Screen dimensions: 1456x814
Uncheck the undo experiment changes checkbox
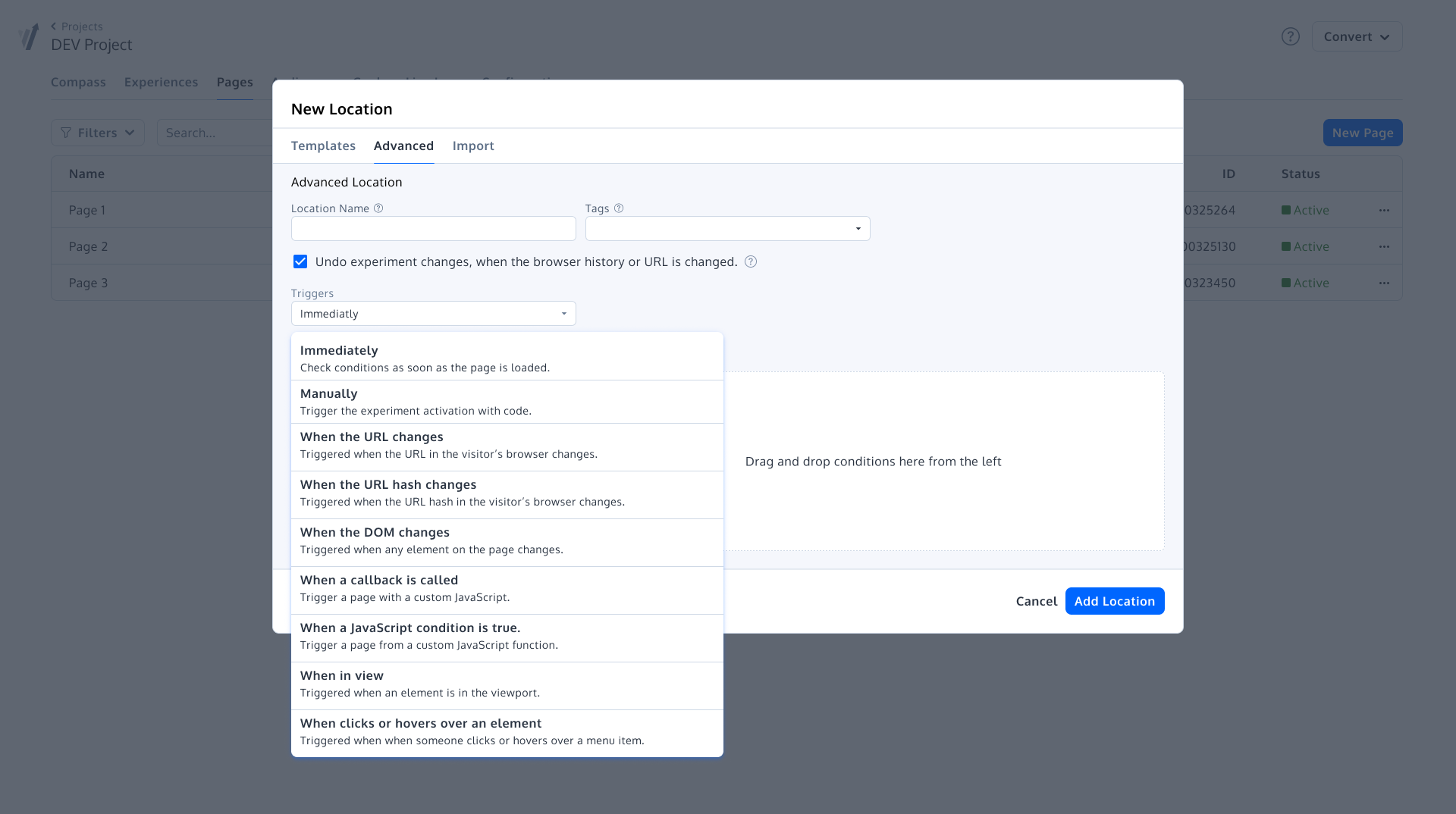(300, 261)
